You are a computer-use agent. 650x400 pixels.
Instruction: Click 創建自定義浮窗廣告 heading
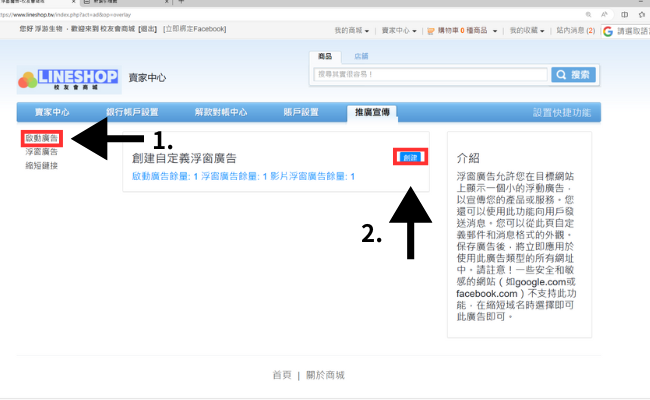click(184, 158)
